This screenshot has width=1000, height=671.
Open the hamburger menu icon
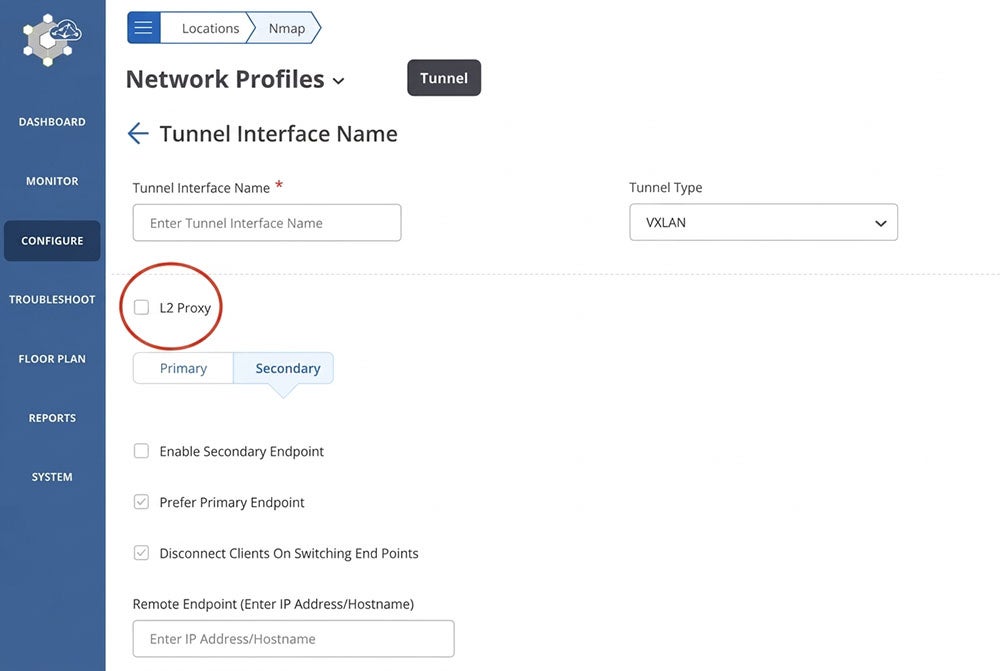click(x=143, y=27)
